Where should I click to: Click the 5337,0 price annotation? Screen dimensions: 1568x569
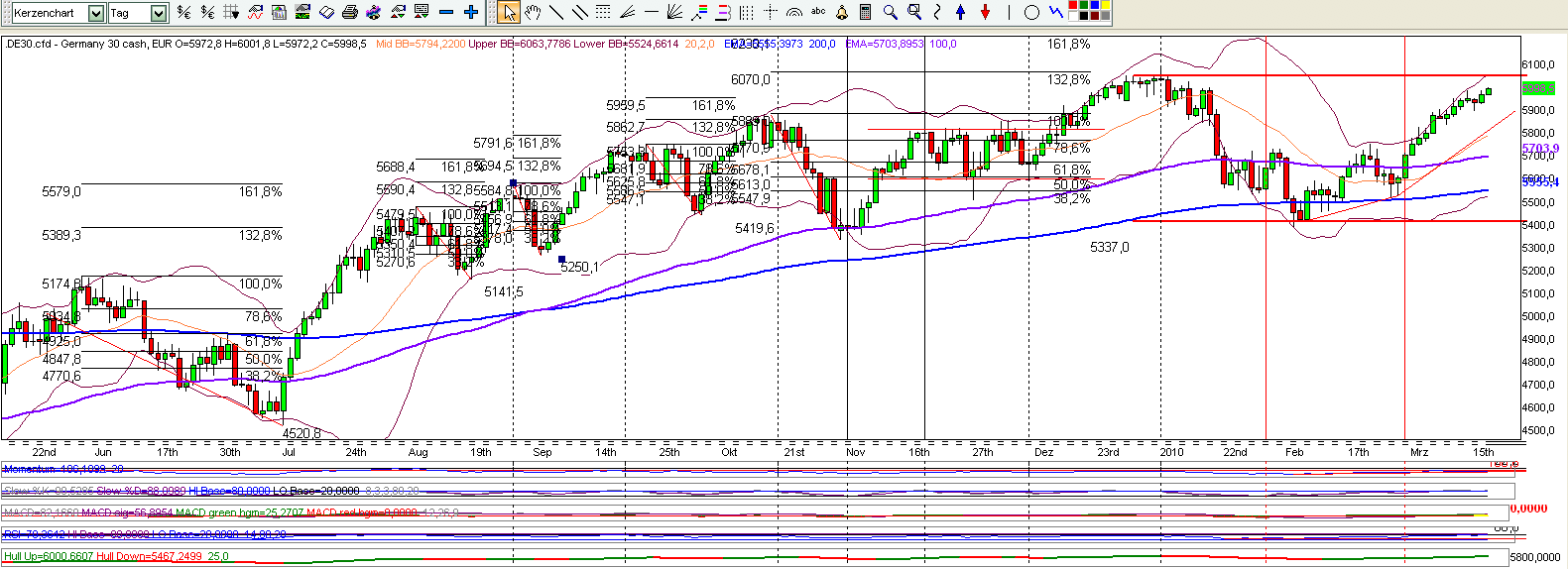[1109, 247]
